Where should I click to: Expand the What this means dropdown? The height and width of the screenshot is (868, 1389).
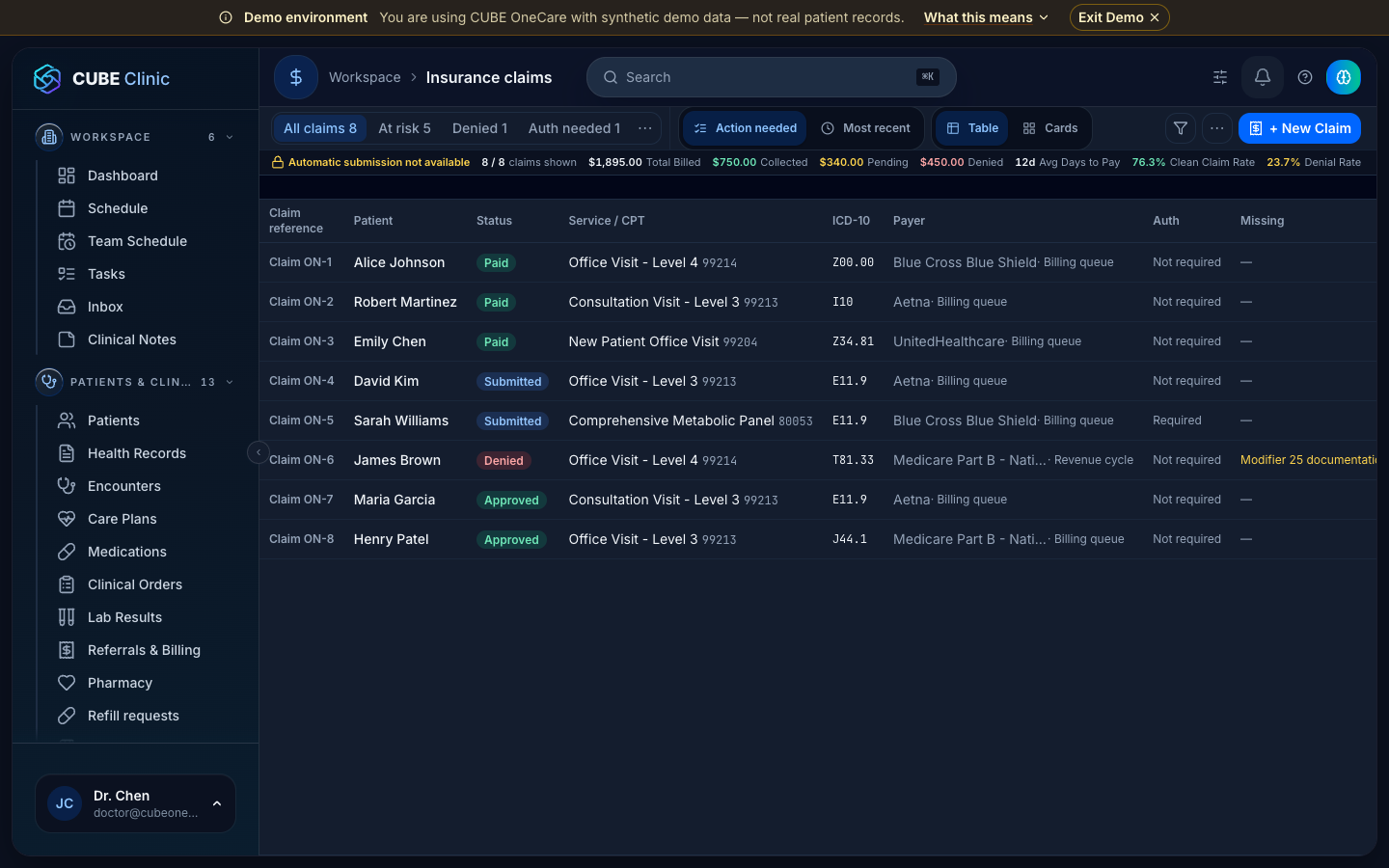986,17
